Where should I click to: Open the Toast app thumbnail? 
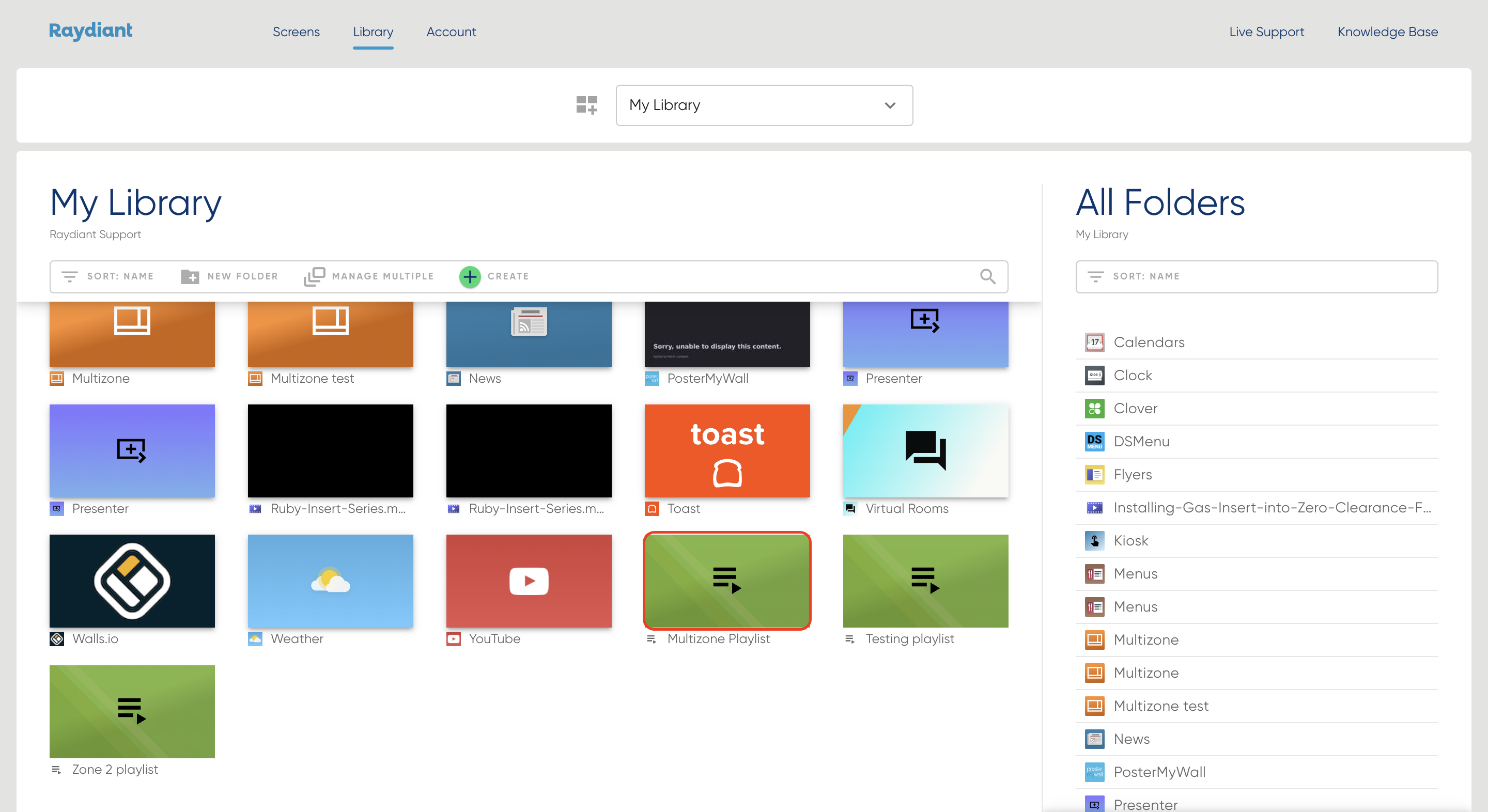click(x=726, y=450)
